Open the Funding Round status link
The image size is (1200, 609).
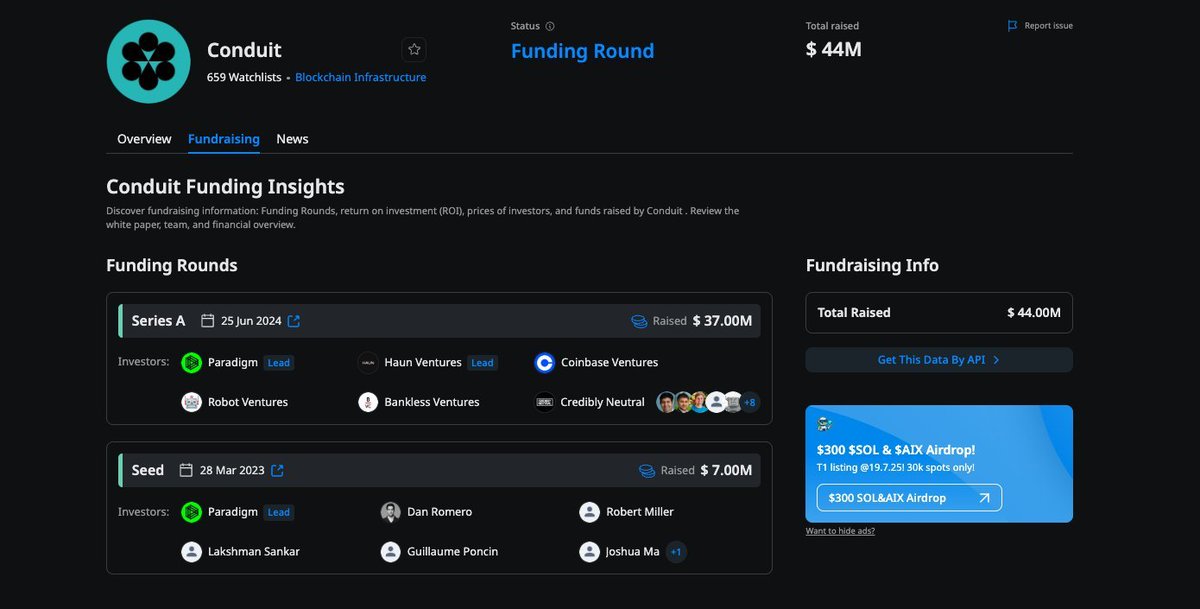click(582, 51)
